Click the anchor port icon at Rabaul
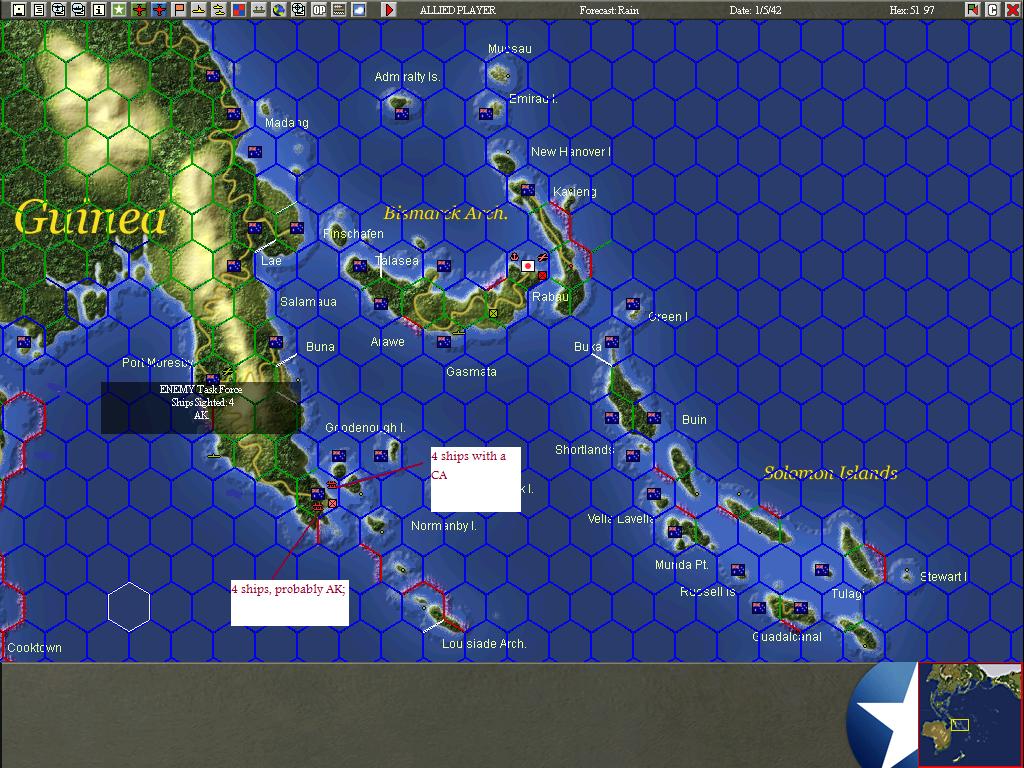Viewport: 1024px width, 768px height. [x=514, y=257]
